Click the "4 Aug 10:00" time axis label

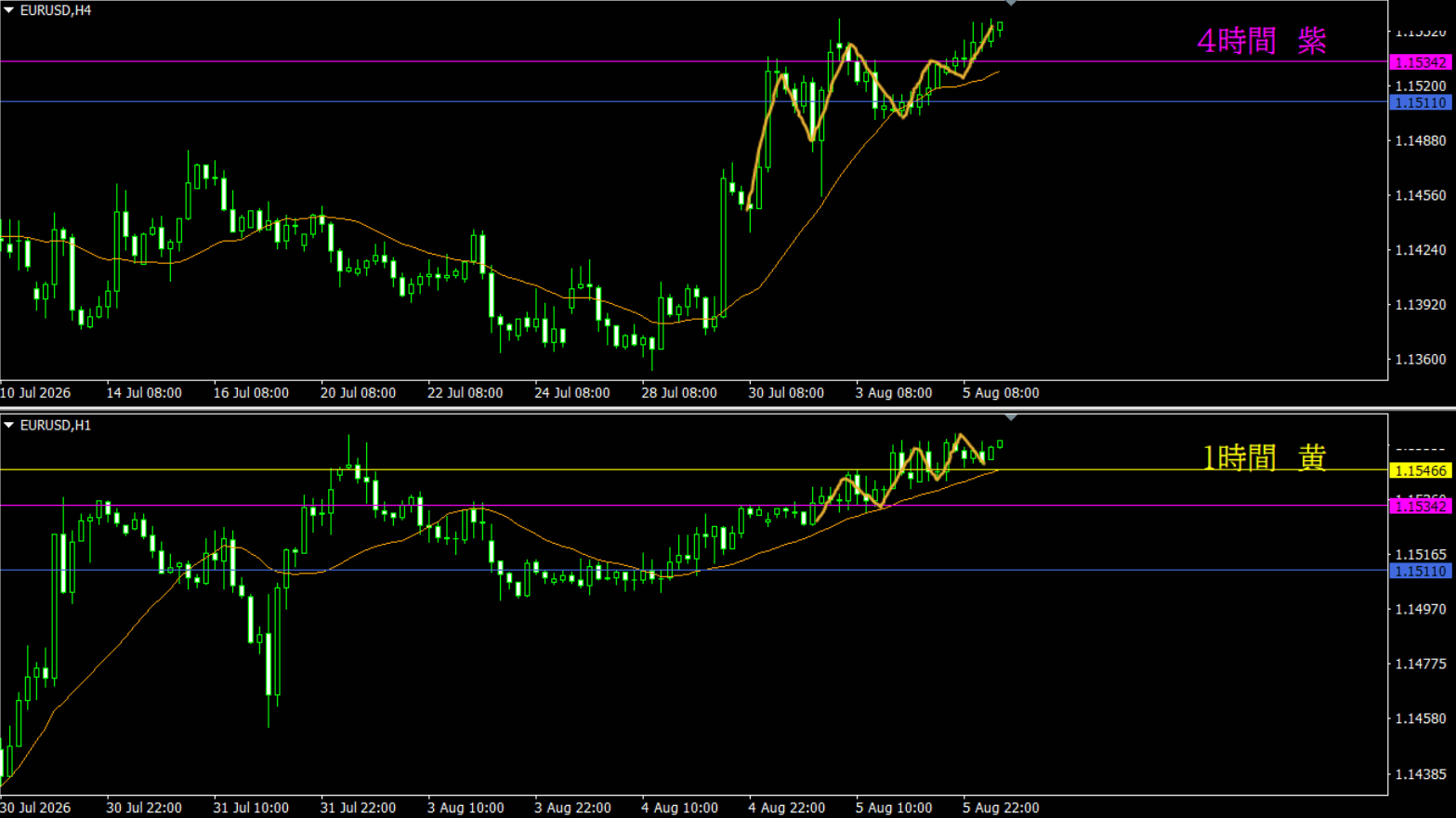coord(679,808)
